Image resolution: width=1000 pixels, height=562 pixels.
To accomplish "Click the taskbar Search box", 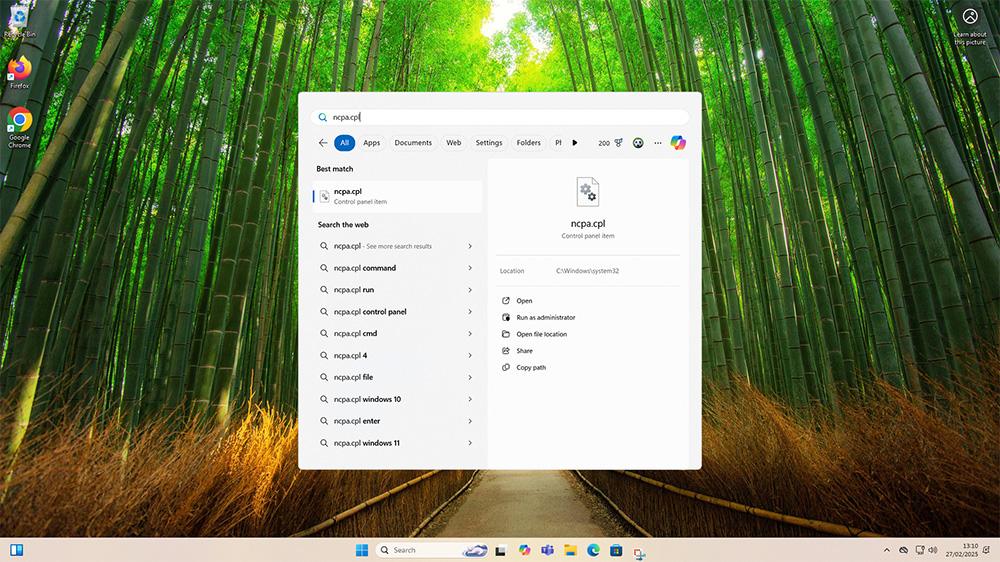I will click(x=432, y=550).
